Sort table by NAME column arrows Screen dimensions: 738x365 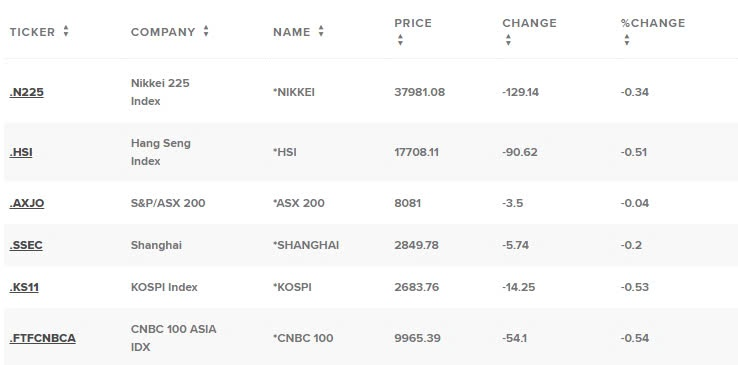(321, 32)
